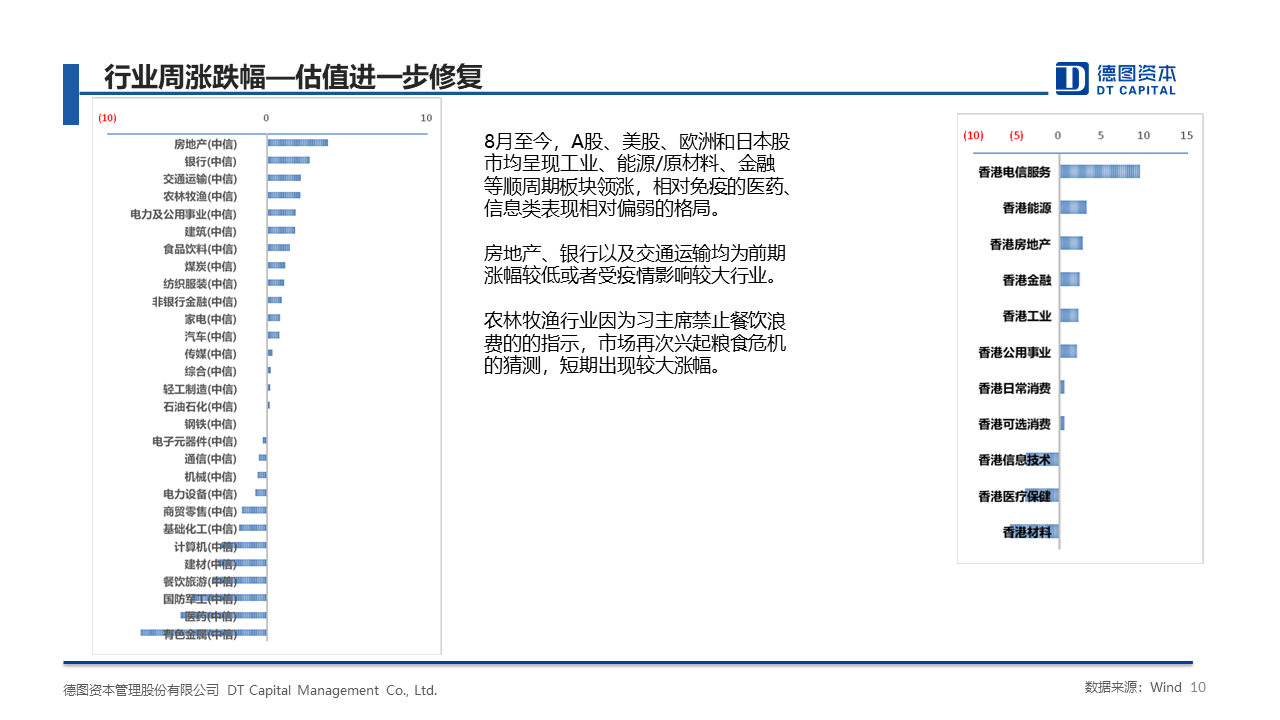Click the 农林牧渔(中信) chart label
This screenshot has width=1280, height=720.
[200, 196]
